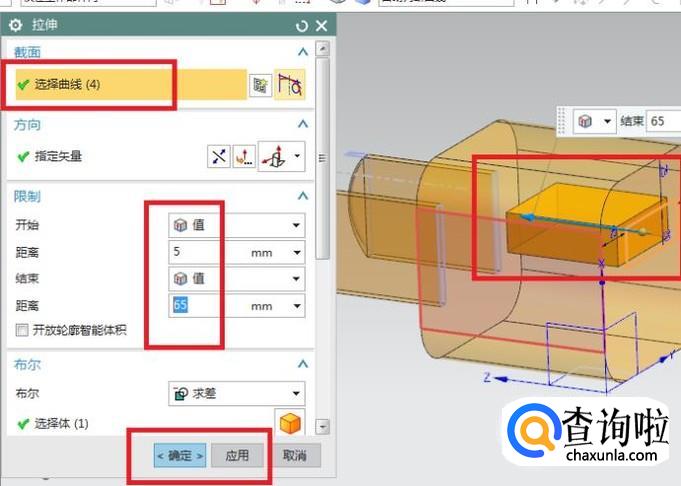681x486 pixels.
Task: Click the blue extrude direction arrow handle
Action: (528, 217)
